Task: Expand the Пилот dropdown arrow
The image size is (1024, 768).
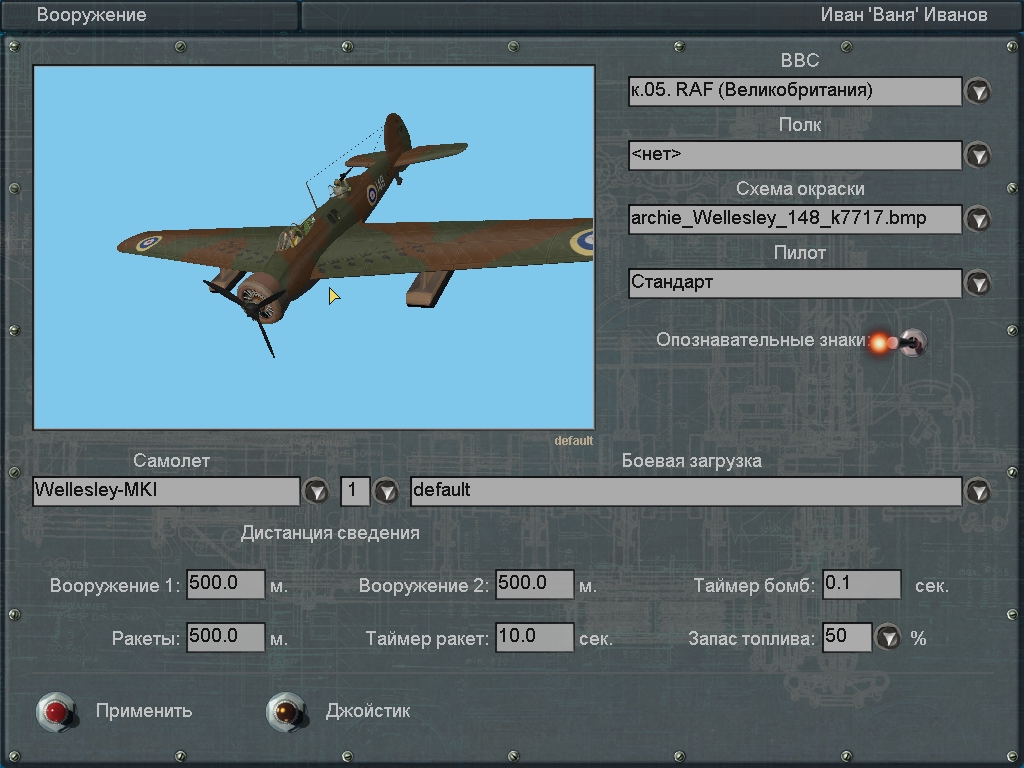Action: click(977, 283)
